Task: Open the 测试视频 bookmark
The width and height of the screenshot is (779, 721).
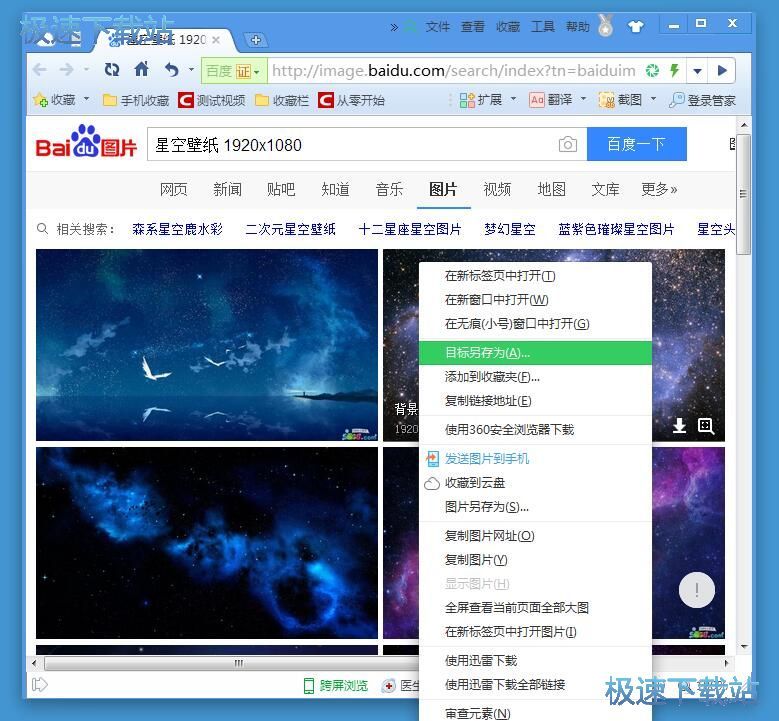Action: tap(212, 100)
